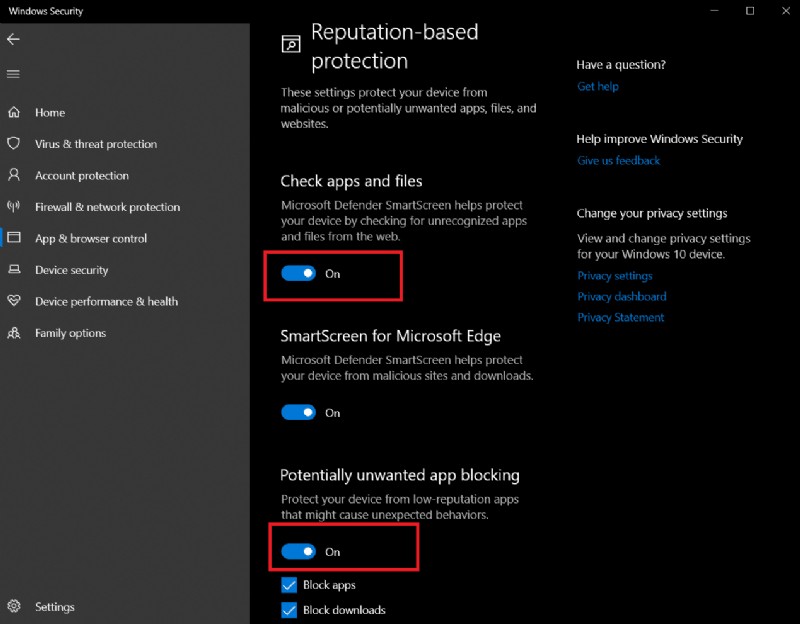Toggle Potentially unwanted app blocking off
The height and width of the screenshot is (624, 800).
pyautogui.click(x=298, y=551)
